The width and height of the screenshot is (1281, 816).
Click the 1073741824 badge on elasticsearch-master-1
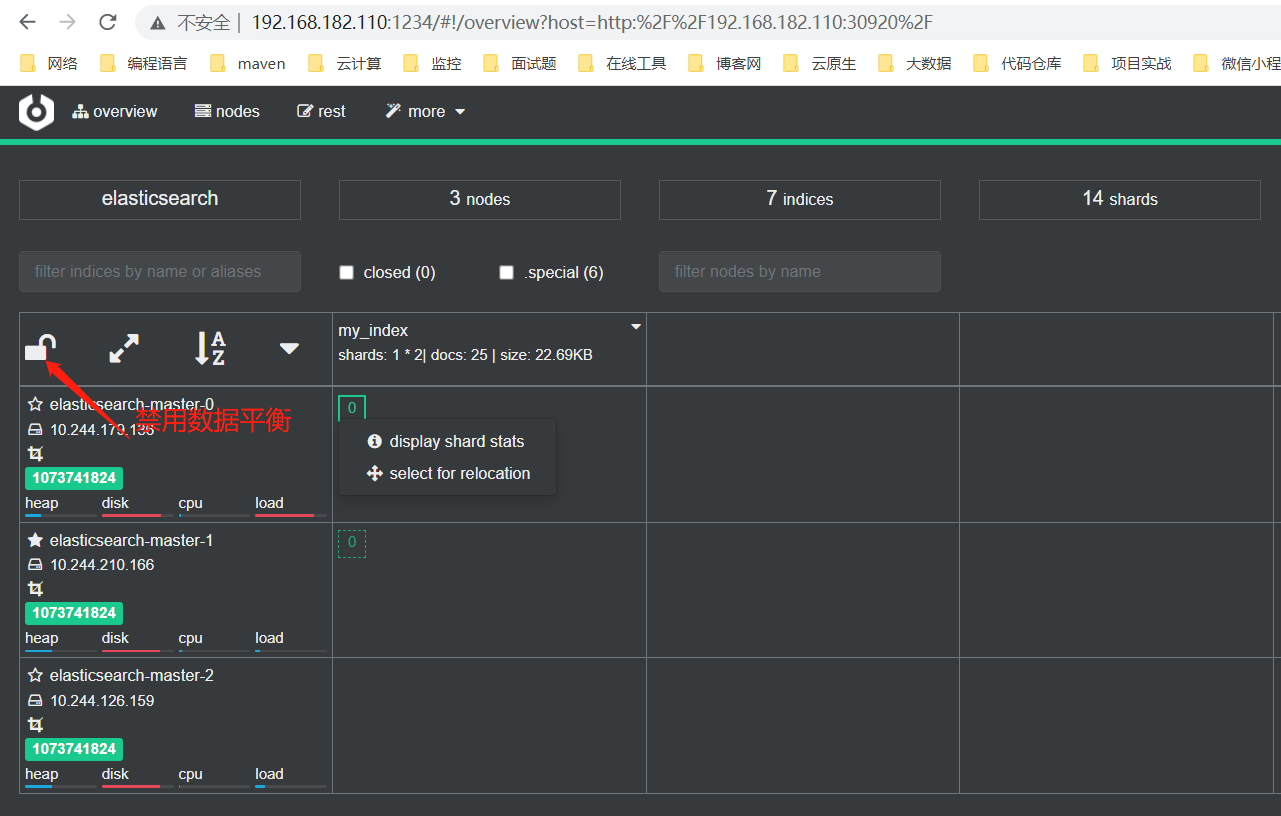tap(74, 613)
